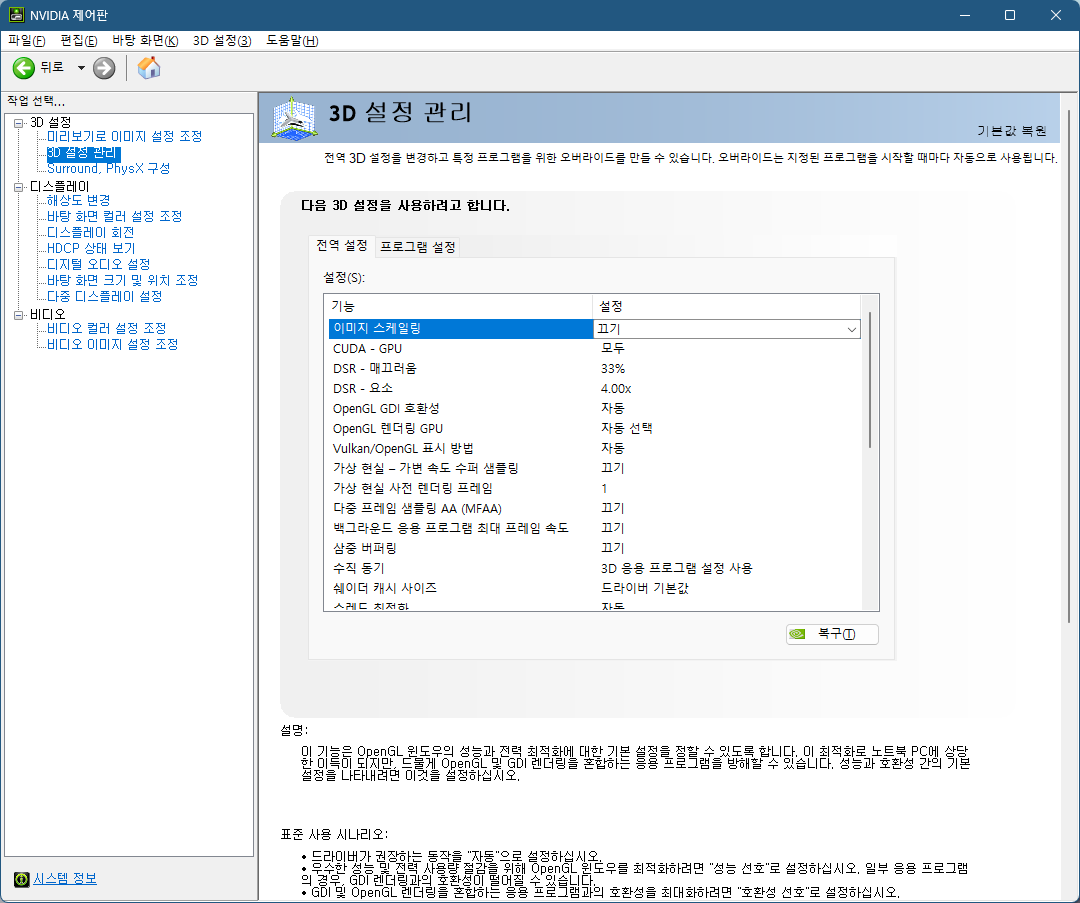
Task: Click the main panel vertical scrollbar
Action: tap(1069, 365)
